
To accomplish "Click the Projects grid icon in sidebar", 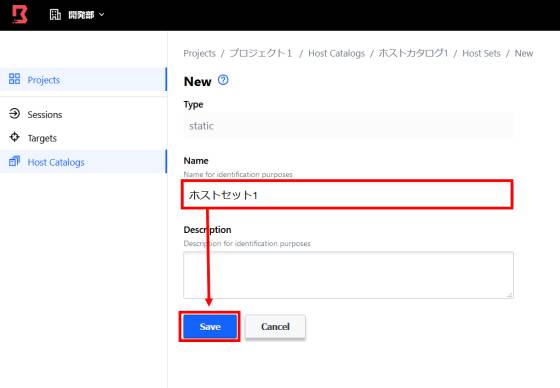I will click(14, 79).
